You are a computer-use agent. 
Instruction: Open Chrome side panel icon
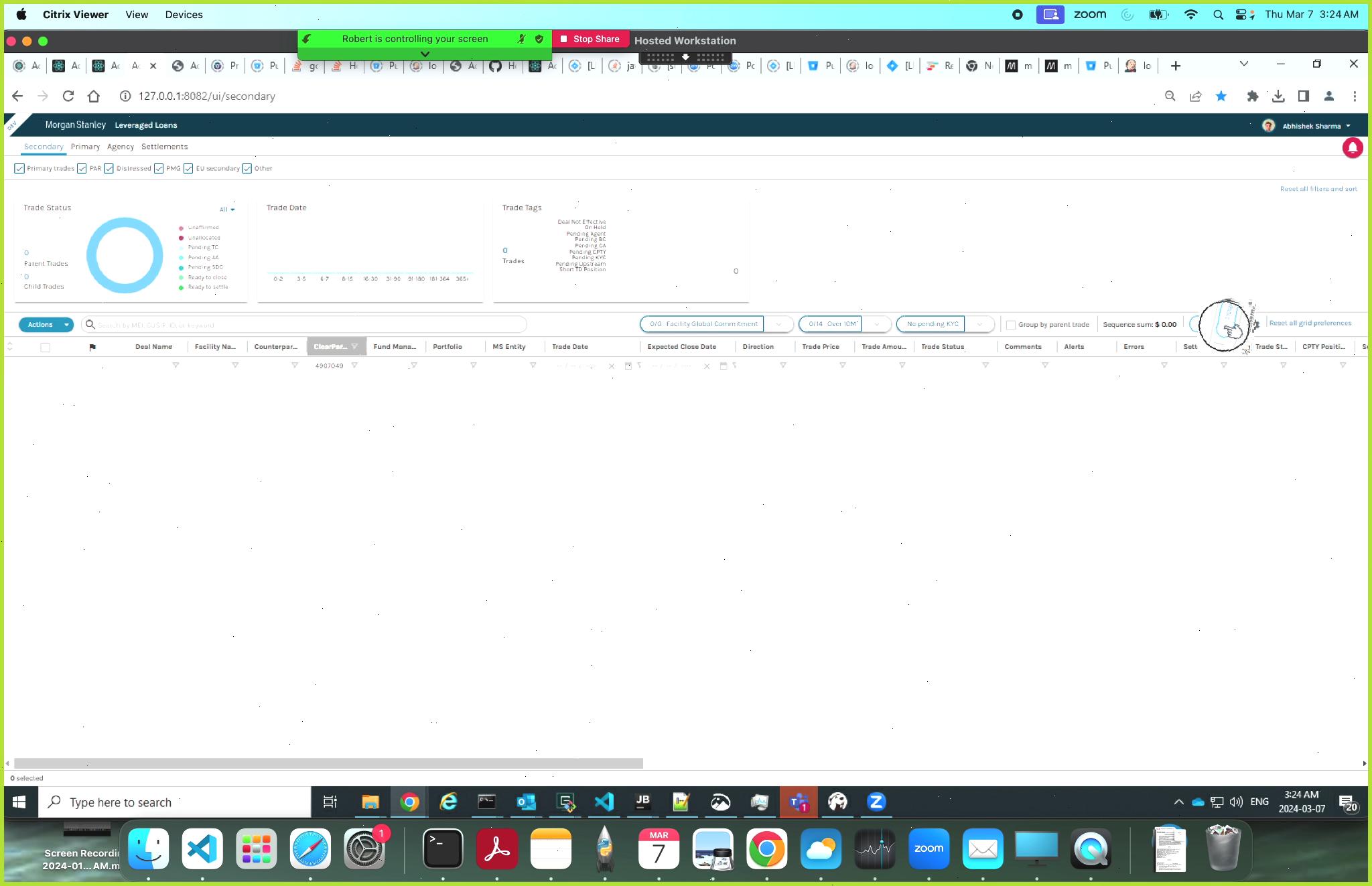click(1304, 96)
